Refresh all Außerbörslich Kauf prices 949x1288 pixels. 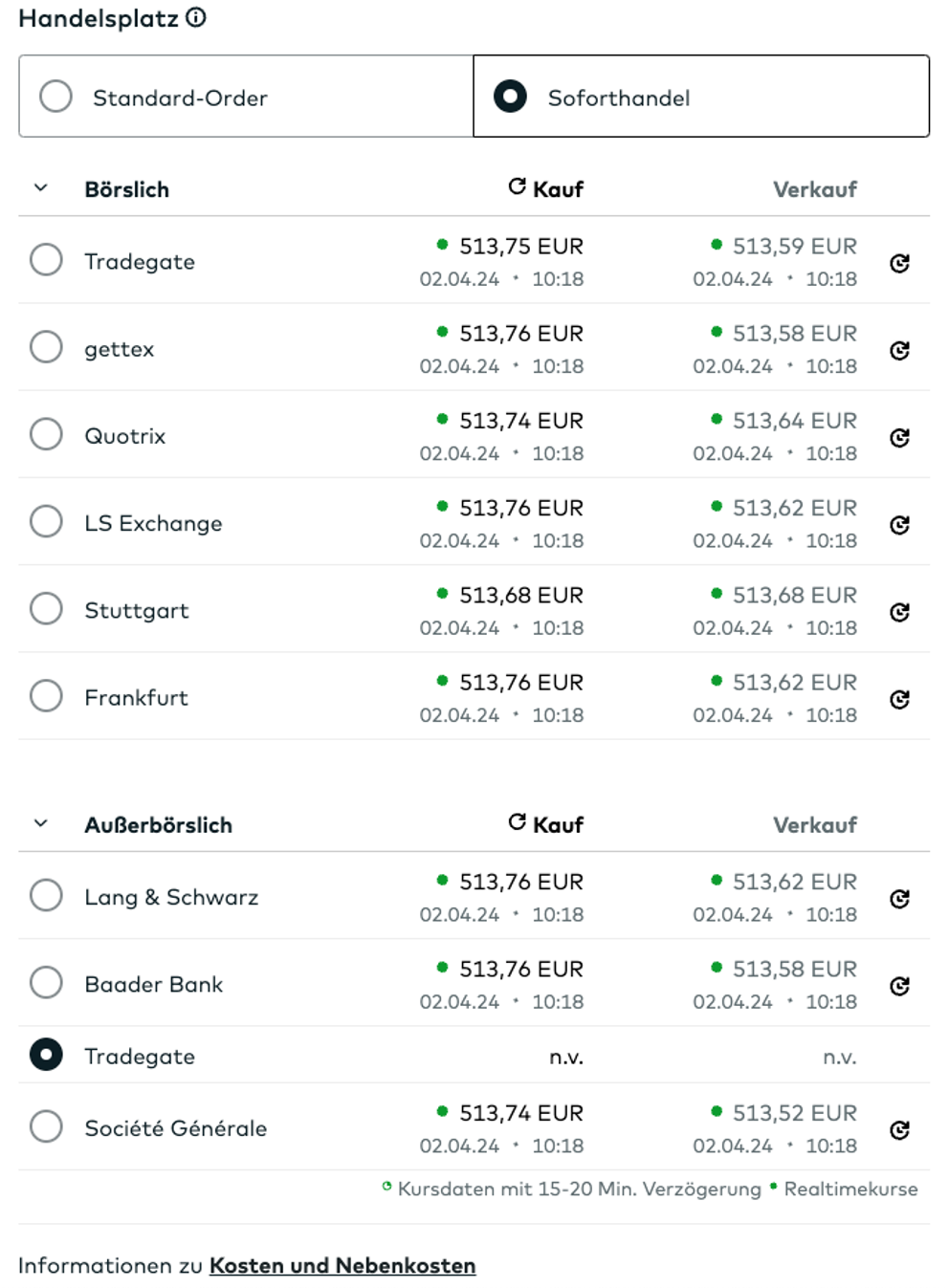(518, 822)
